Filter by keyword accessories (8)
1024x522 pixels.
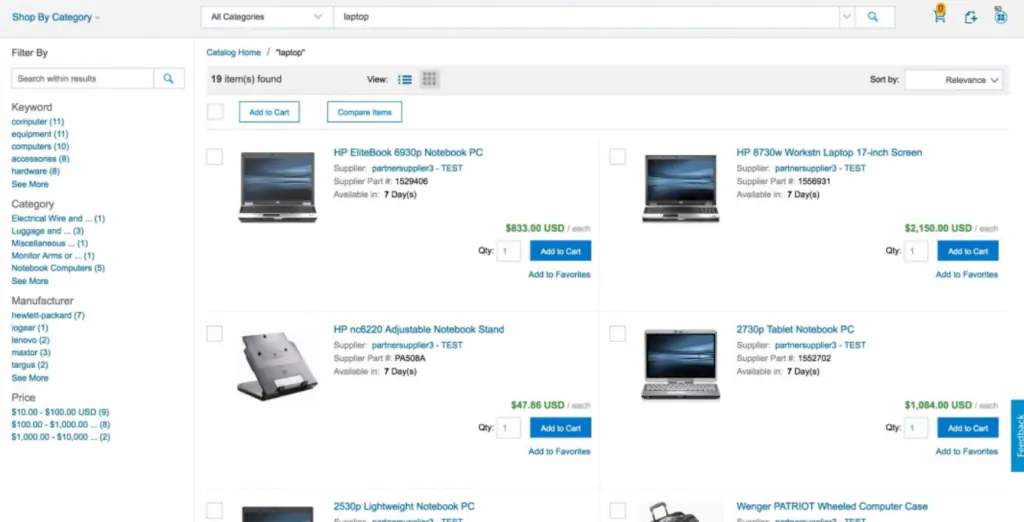click(x=40, y=159)
